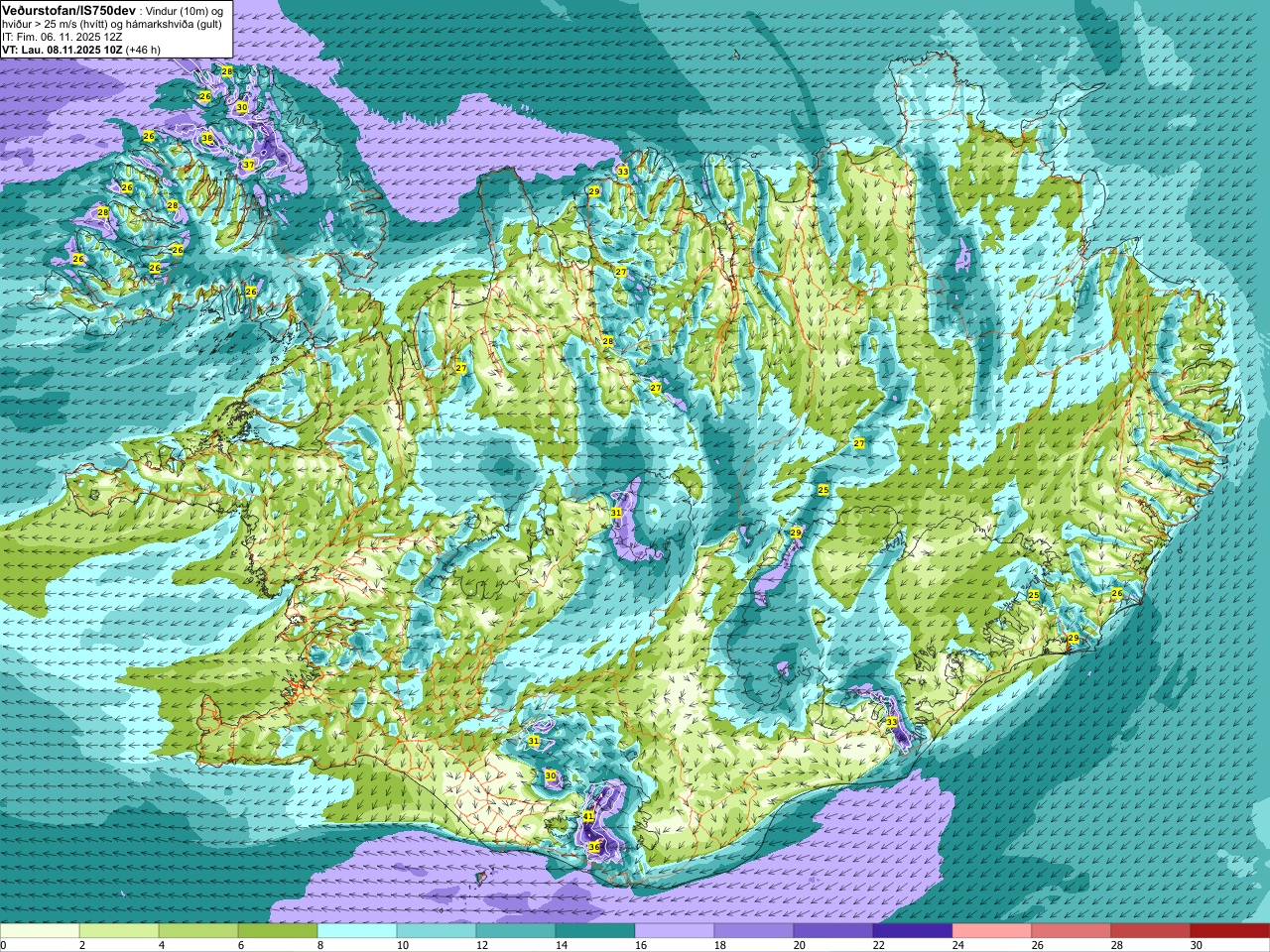Click the 6–8 m/s olive green legend swatch

278,931
